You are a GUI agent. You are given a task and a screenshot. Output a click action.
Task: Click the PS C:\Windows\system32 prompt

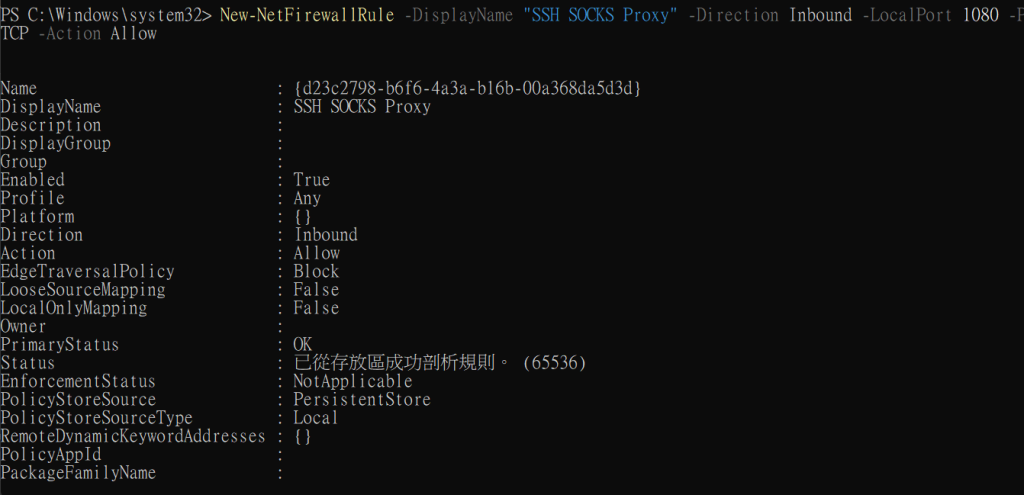106,14
